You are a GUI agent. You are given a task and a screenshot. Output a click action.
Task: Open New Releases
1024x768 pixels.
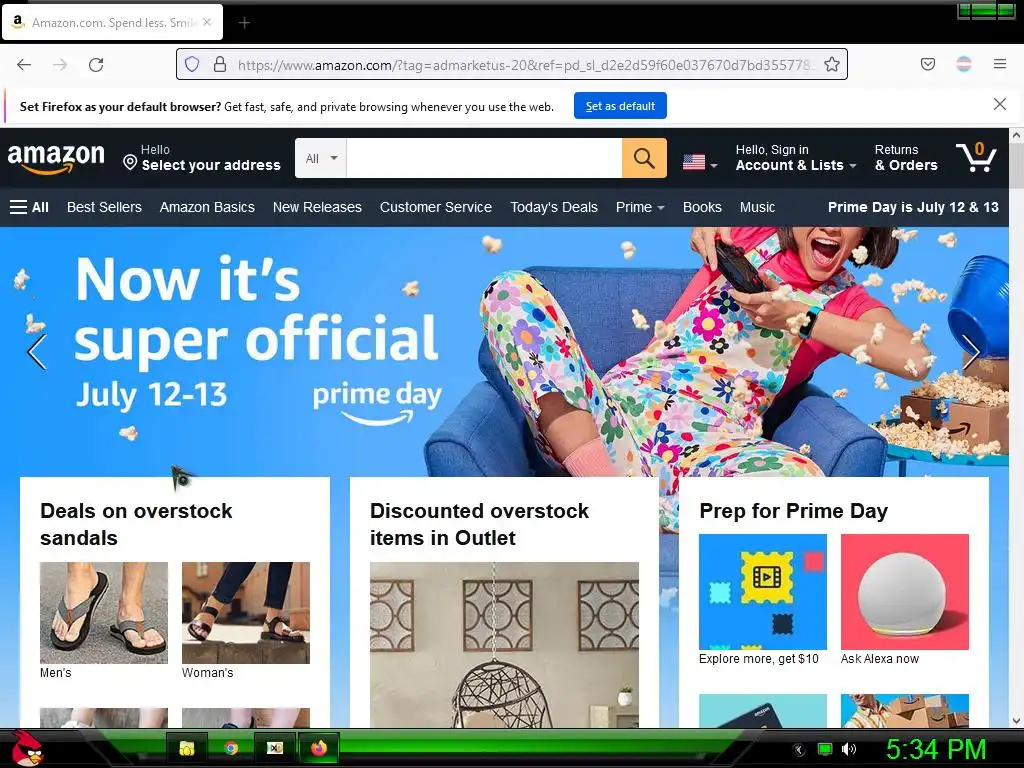click(317, 208)
